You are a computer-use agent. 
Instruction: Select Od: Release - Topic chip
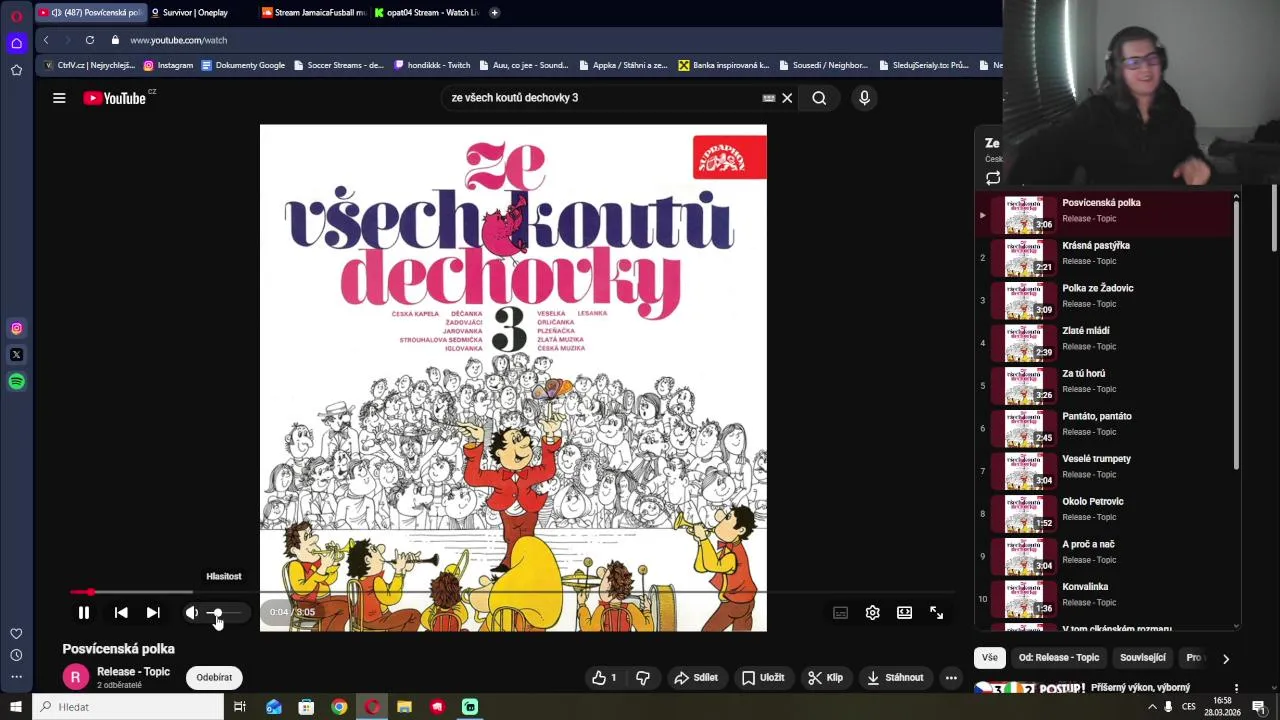click(1058, 657)
